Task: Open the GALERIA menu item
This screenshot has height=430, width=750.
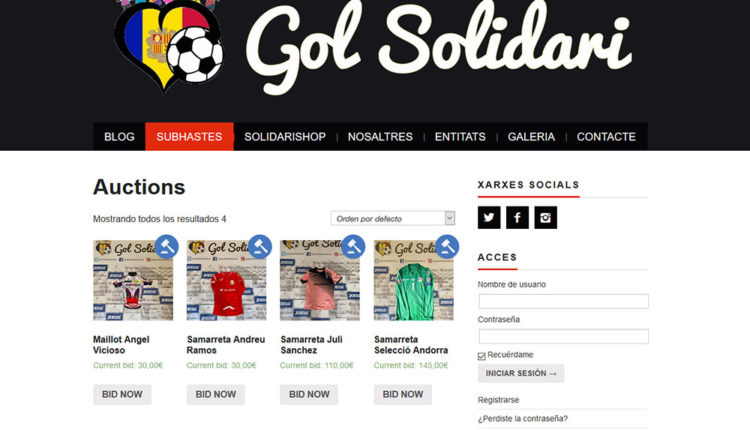Action: [531, 137]
